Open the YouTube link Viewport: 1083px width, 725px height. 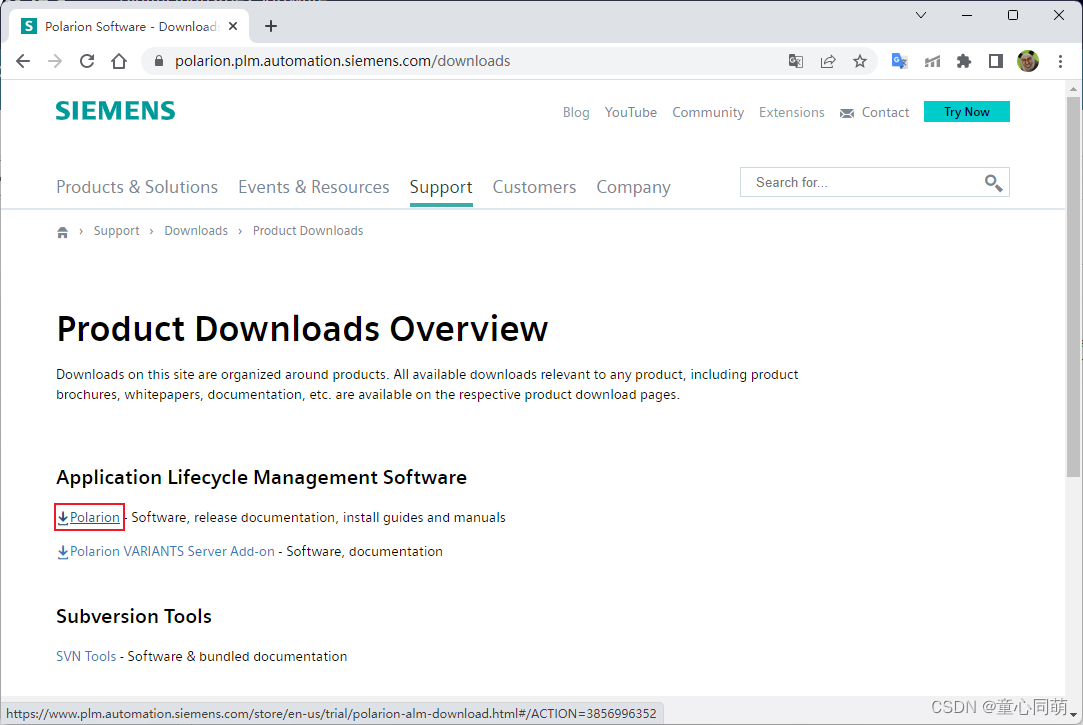point(631,112)
